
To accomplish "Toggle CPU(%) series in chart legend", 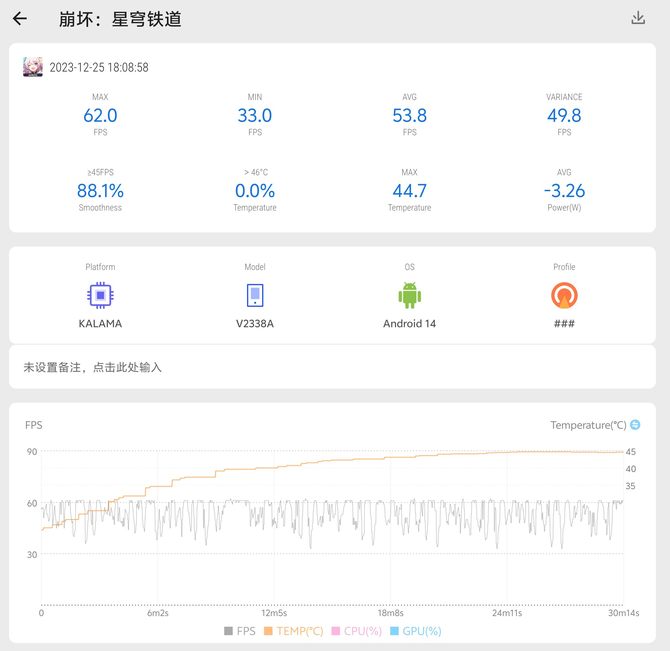I will [x=356, y=631].
